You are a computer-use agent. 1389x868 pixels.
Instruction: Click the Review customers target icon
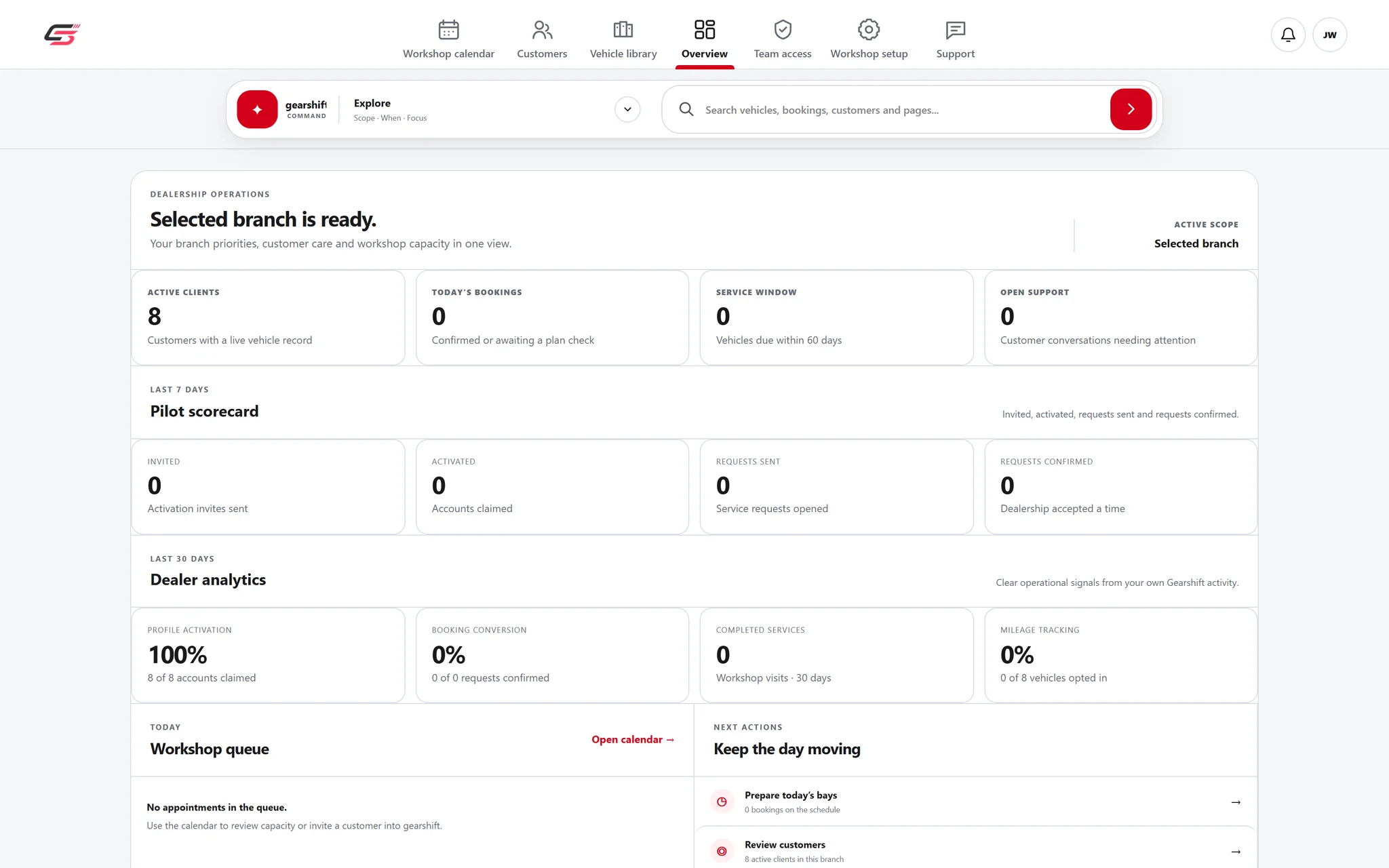(722, 851)
